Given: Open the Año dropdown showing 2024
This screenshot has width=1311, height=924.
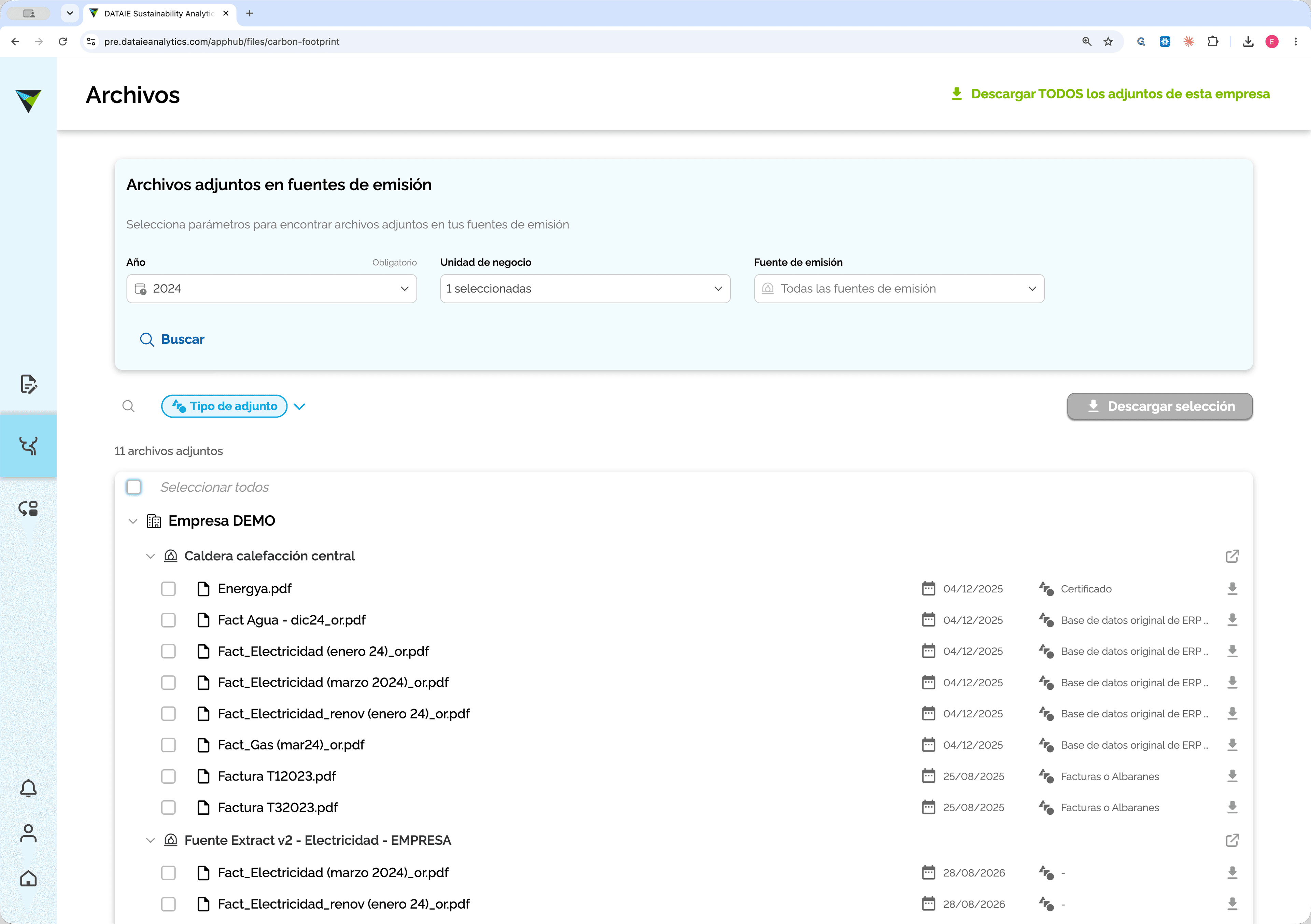Looking at the screenshot, I should pyautogui.click(x=272, y=289).
